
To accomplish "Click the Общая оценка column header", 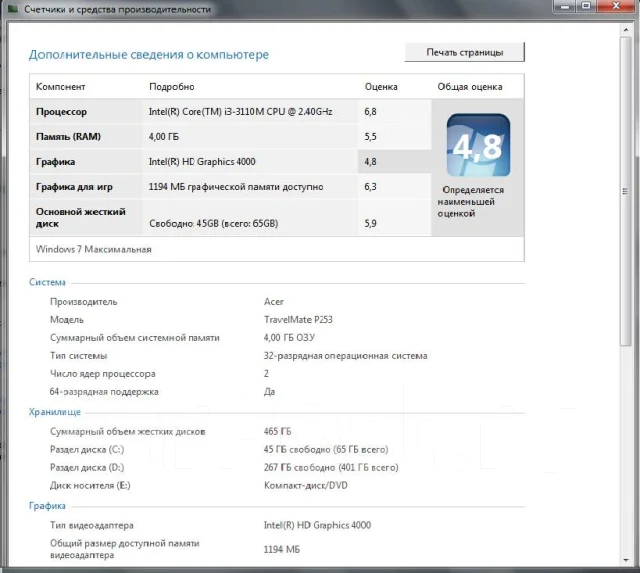I will tap(470, 87).
